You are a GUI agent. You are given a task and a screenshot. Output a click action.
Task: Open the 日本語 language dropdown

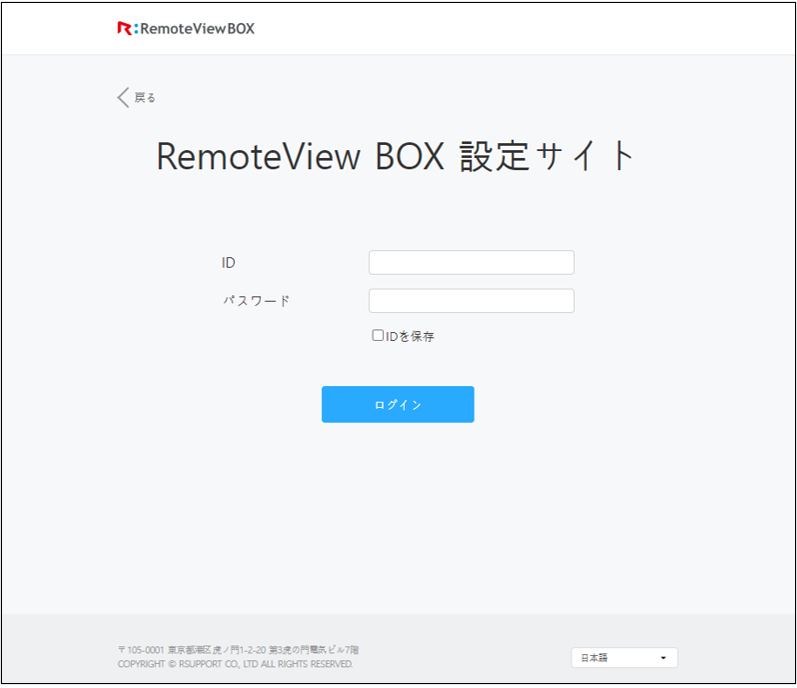624,658
